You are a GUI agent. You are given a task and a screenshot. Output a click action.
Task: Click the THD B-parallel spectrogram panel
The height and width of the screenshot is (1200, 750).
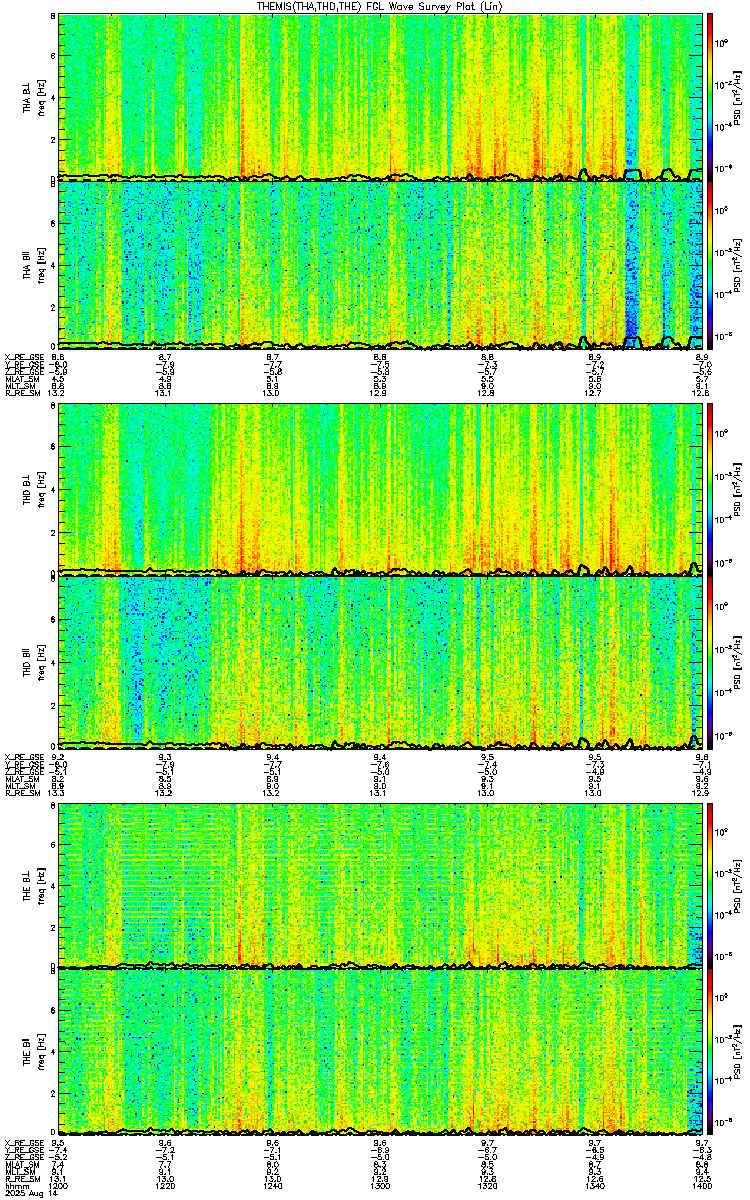pos(381,660)
